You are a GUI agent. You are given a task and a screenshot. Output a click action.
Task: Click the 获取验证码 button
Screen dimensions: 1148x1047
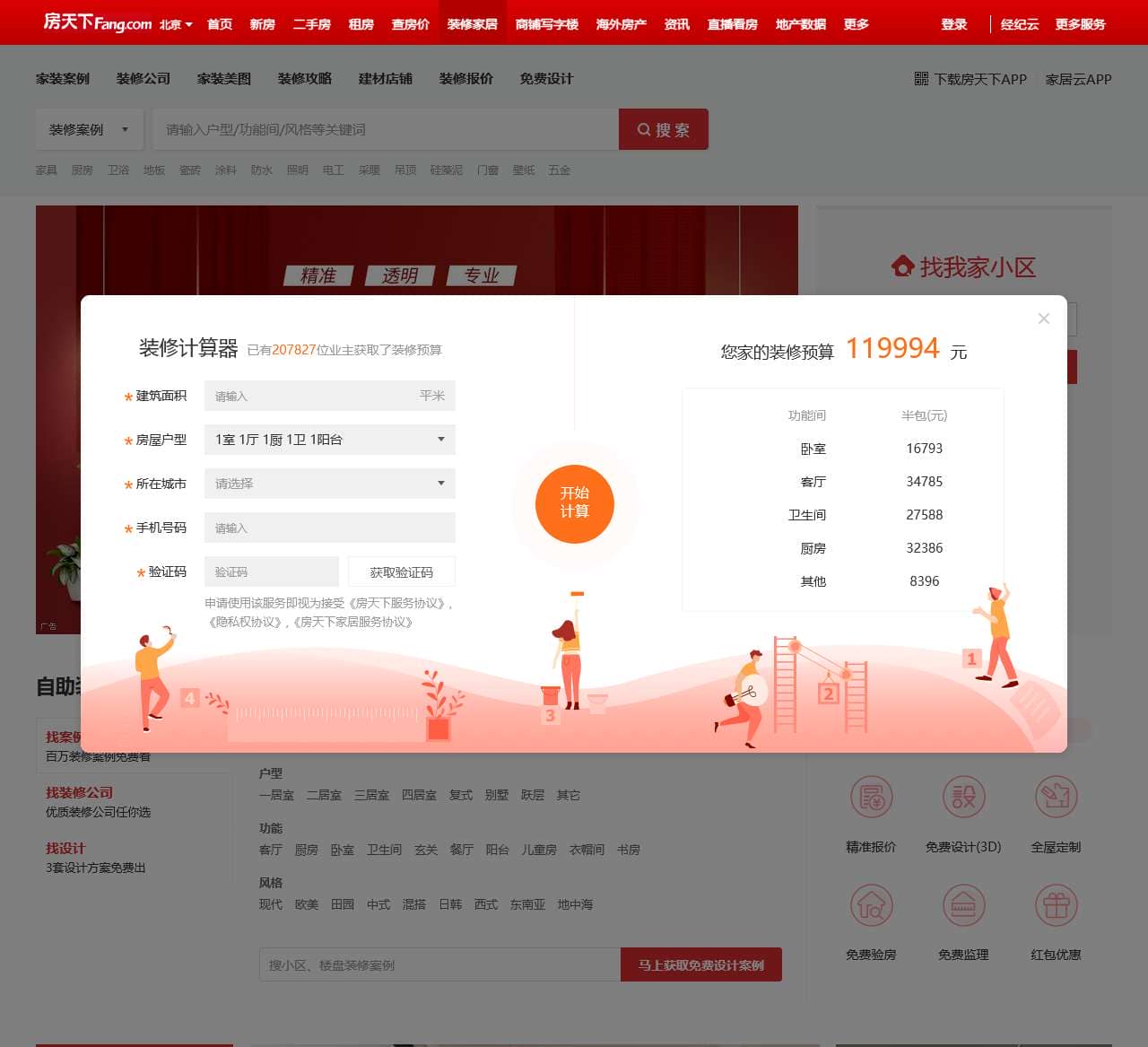401,571
